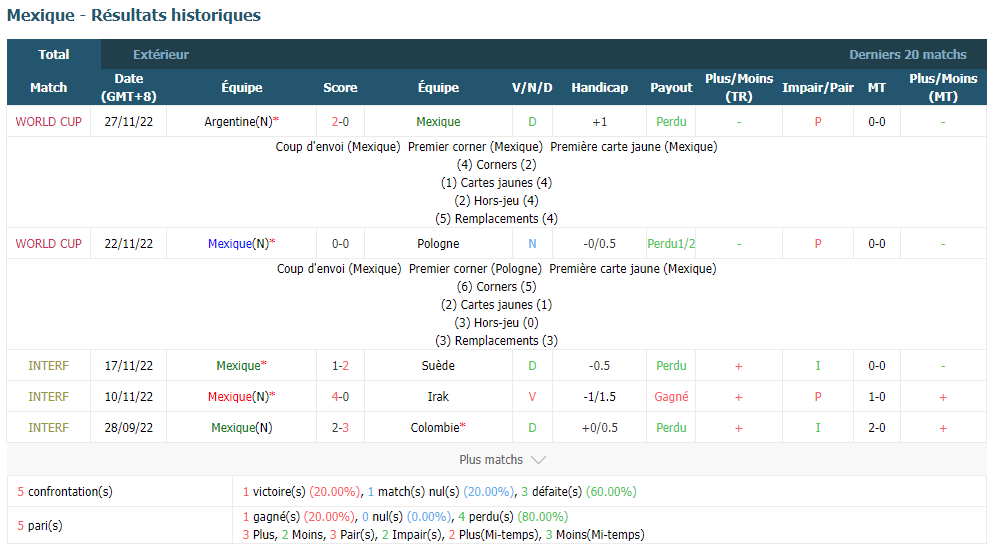
Task: Click the Plus/Moins (MT) column header
Action: [x=943, y=88]
